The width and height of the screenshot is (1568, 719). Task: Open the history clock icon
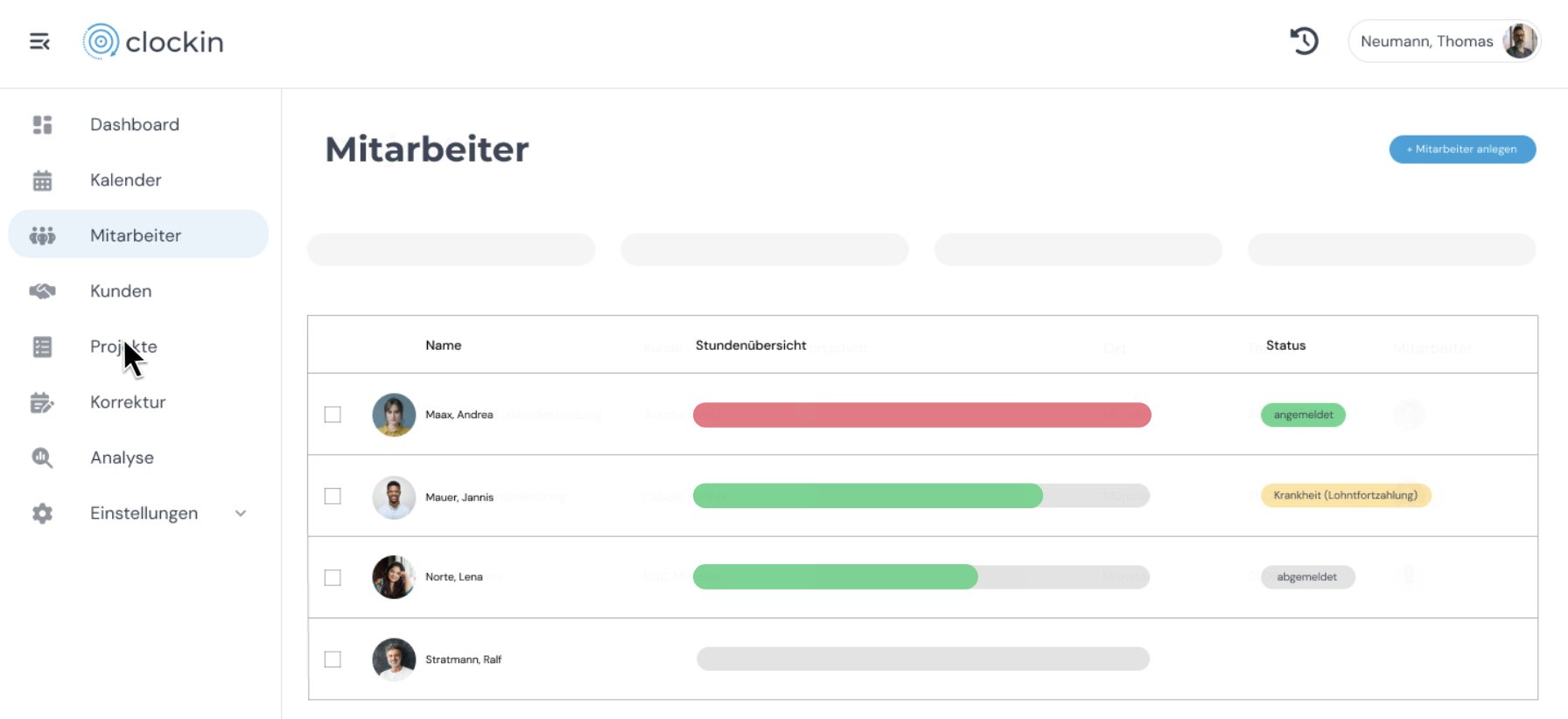pyautogui.click(x=1304, y=41)
